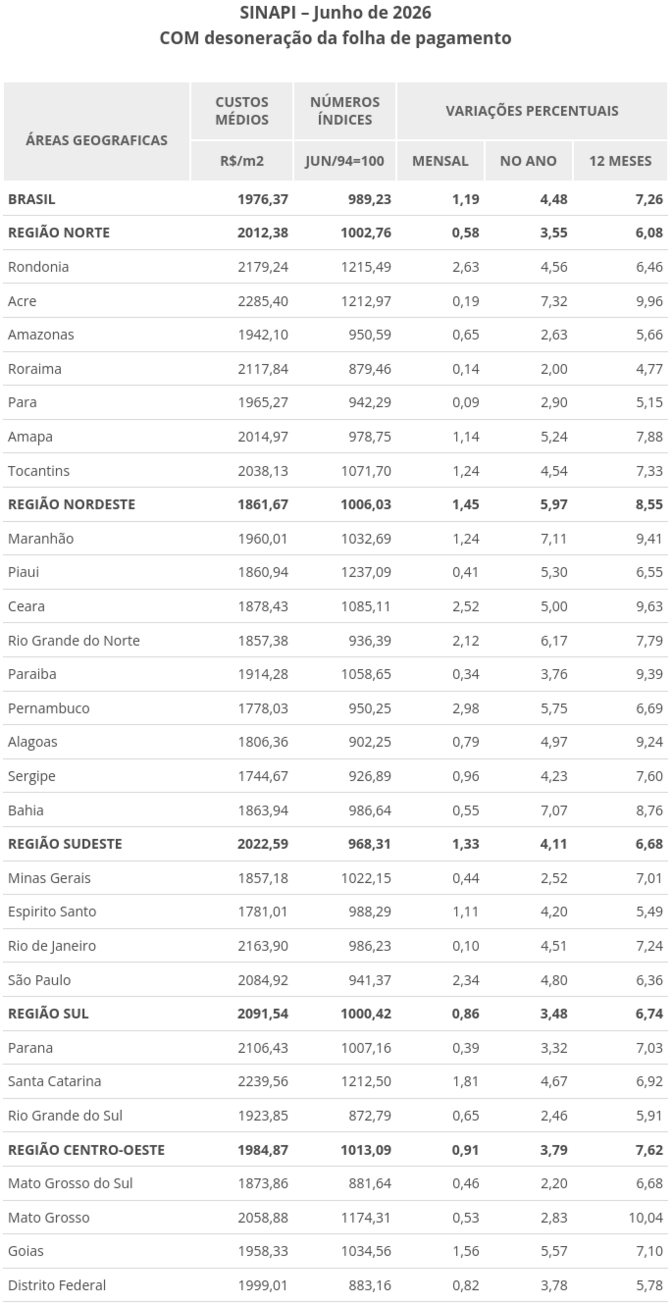Click the NÚMEROS ÍNDICES header cell
672x1304 pixels.
click(x=345, y=111)
